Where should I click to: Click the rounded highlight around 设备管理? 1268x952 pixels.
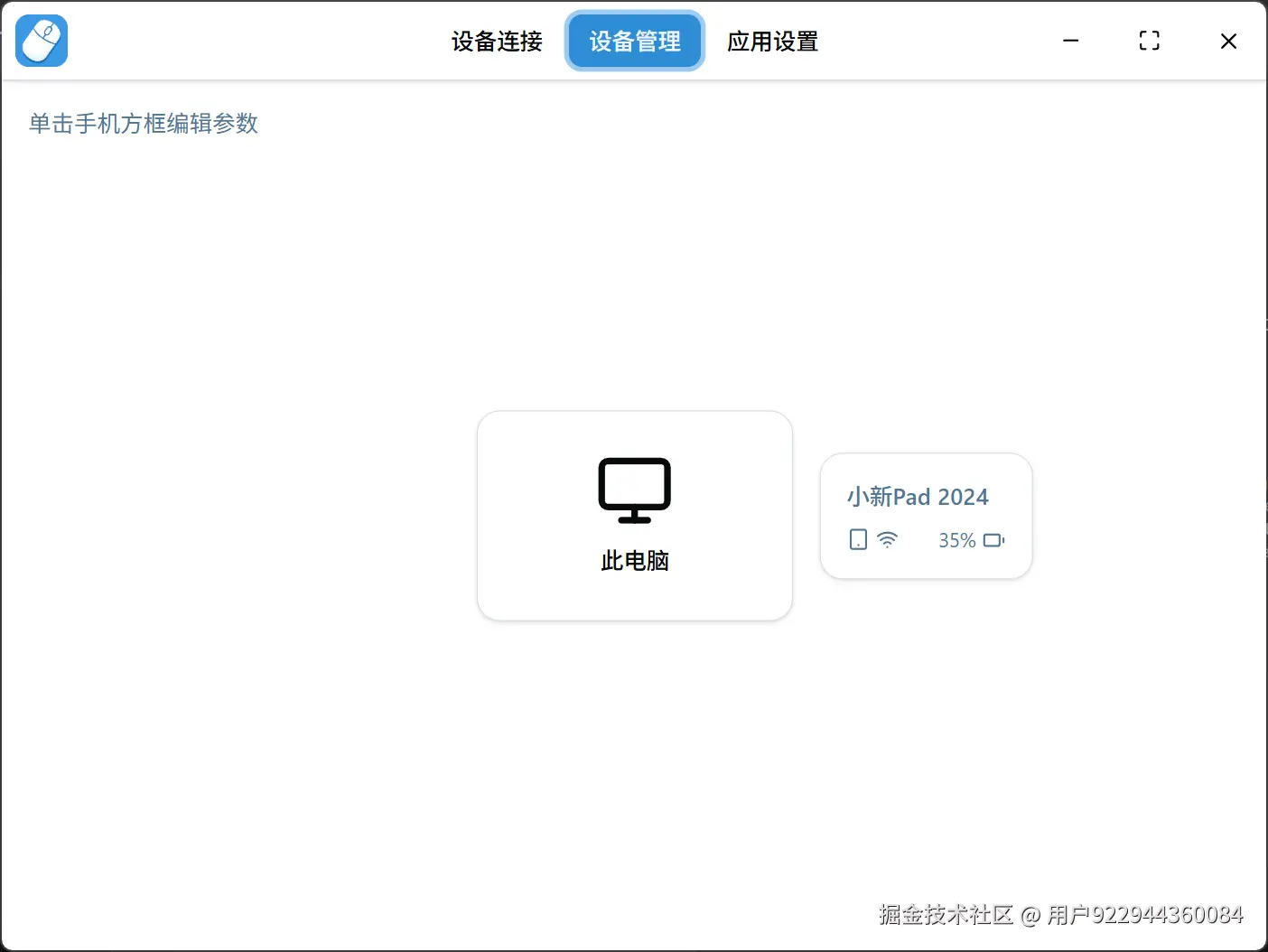(634, 42)
